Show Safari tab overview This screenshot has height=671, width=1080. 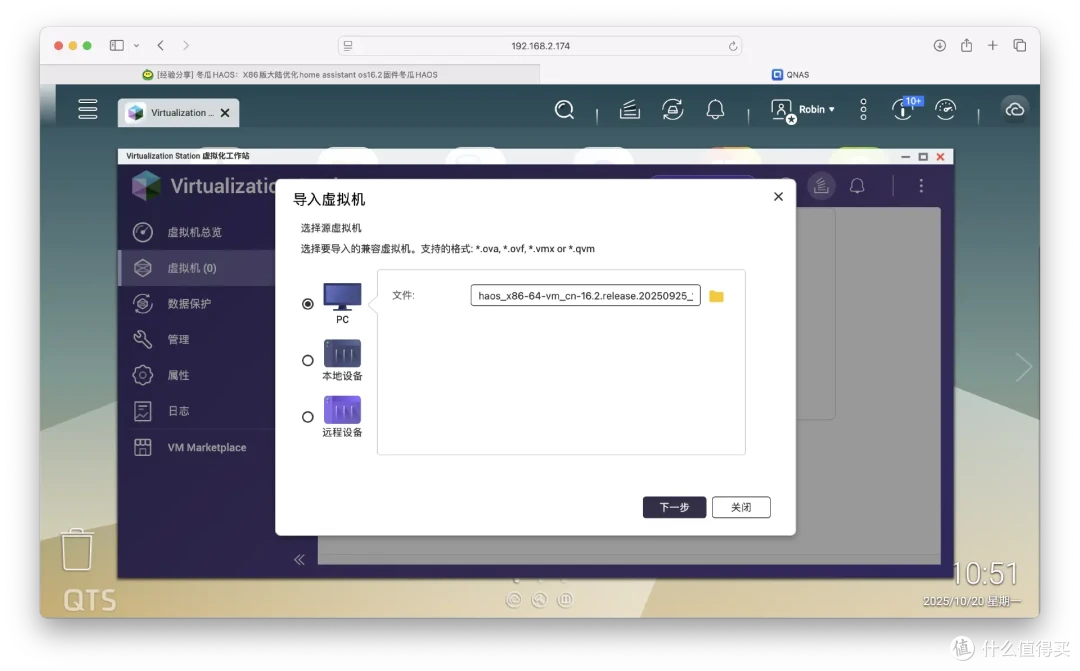click(1020, 45)
